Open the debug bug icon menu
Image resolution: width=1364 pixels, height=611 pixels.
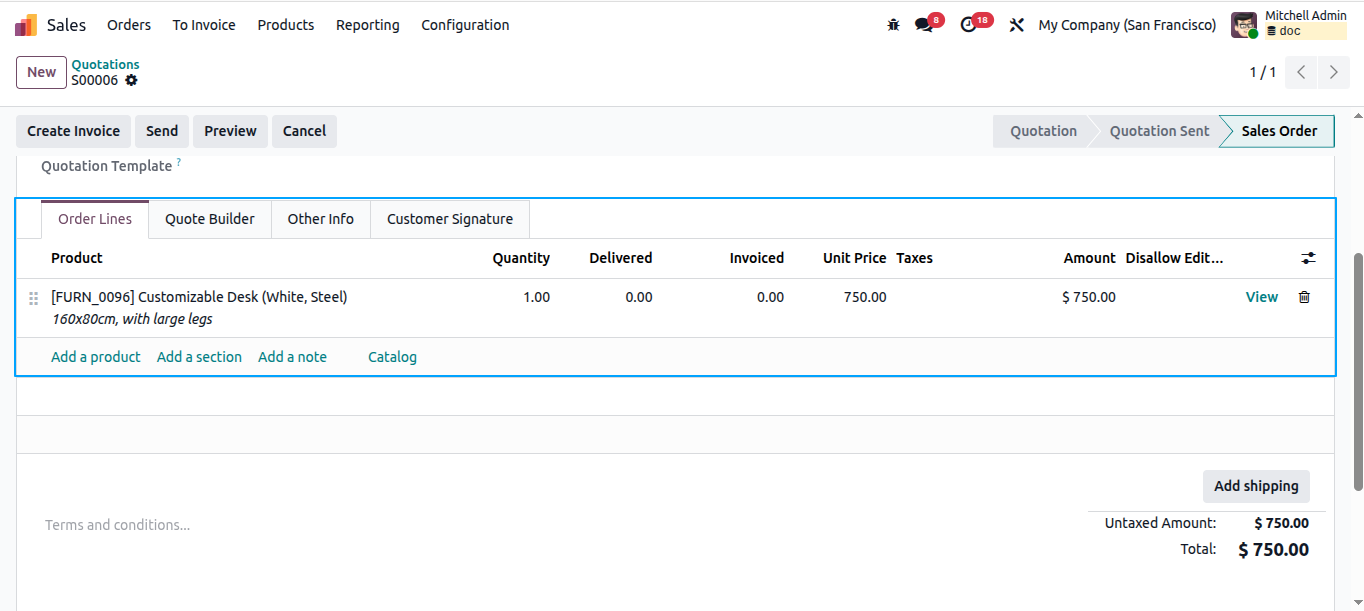click(894, 25)
